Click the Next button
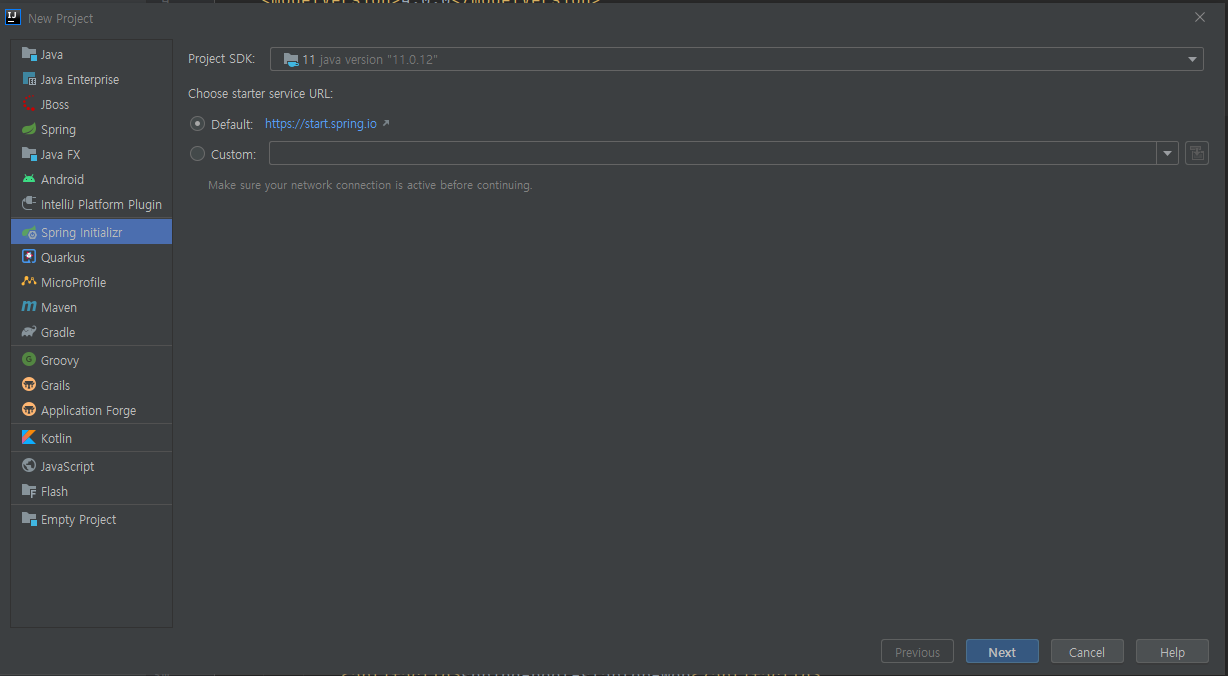The image size is (1228, 676). click(1002, 652)
